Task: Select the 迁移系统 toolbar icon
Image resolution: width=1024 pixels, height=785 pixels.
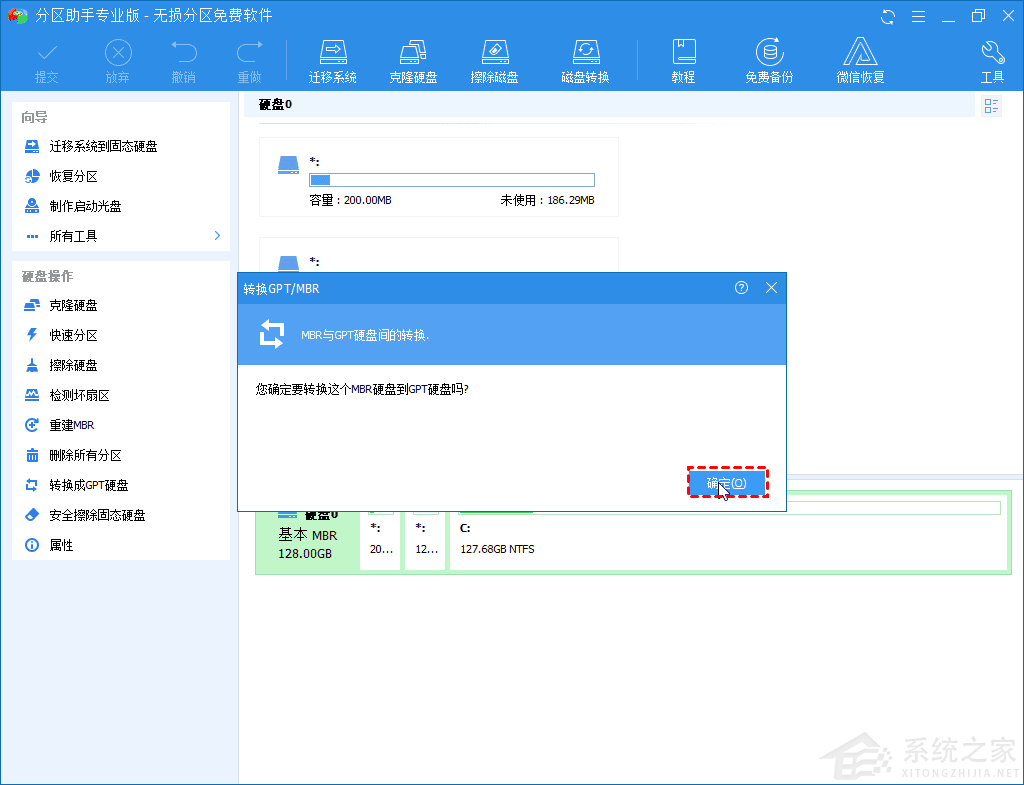Action: [333, 58]
